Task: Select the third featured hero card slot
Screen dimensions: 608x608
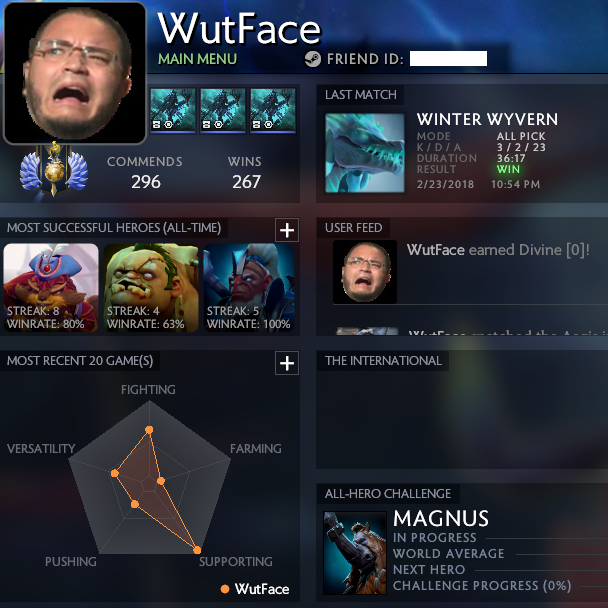Action: (273, 110)
